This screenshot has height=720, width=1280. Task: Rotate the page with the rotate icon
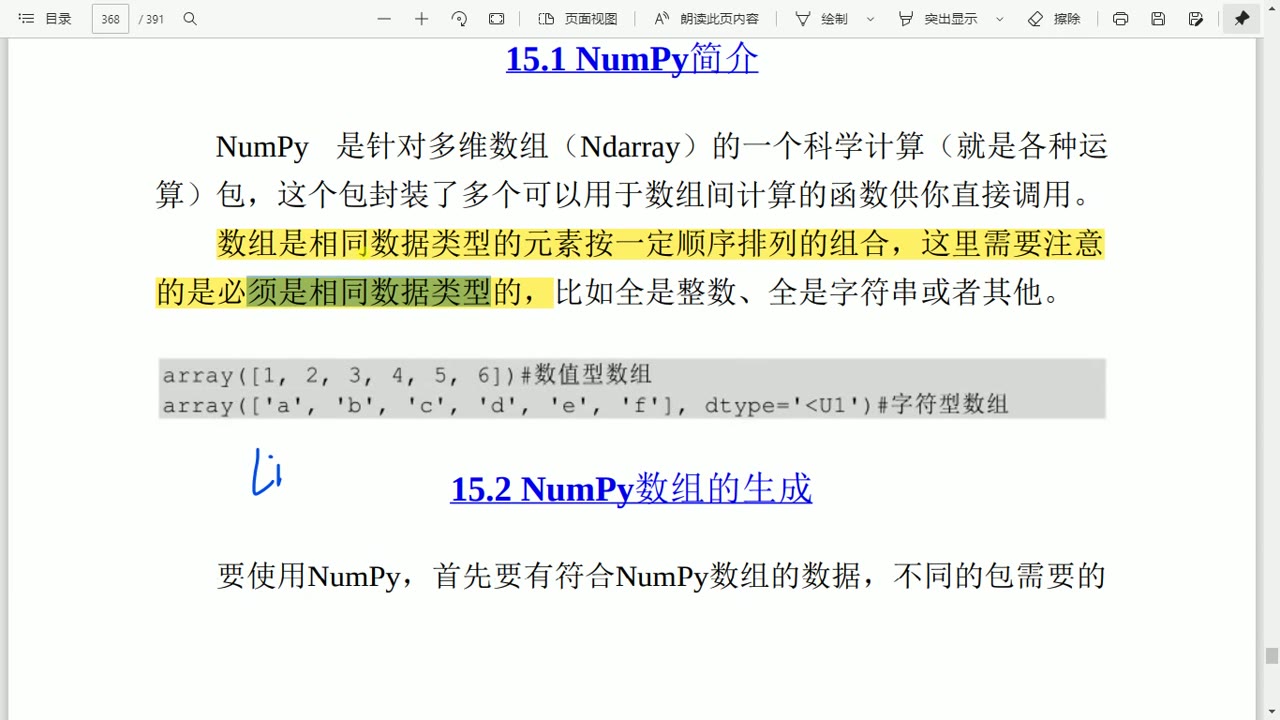[459, 19]
